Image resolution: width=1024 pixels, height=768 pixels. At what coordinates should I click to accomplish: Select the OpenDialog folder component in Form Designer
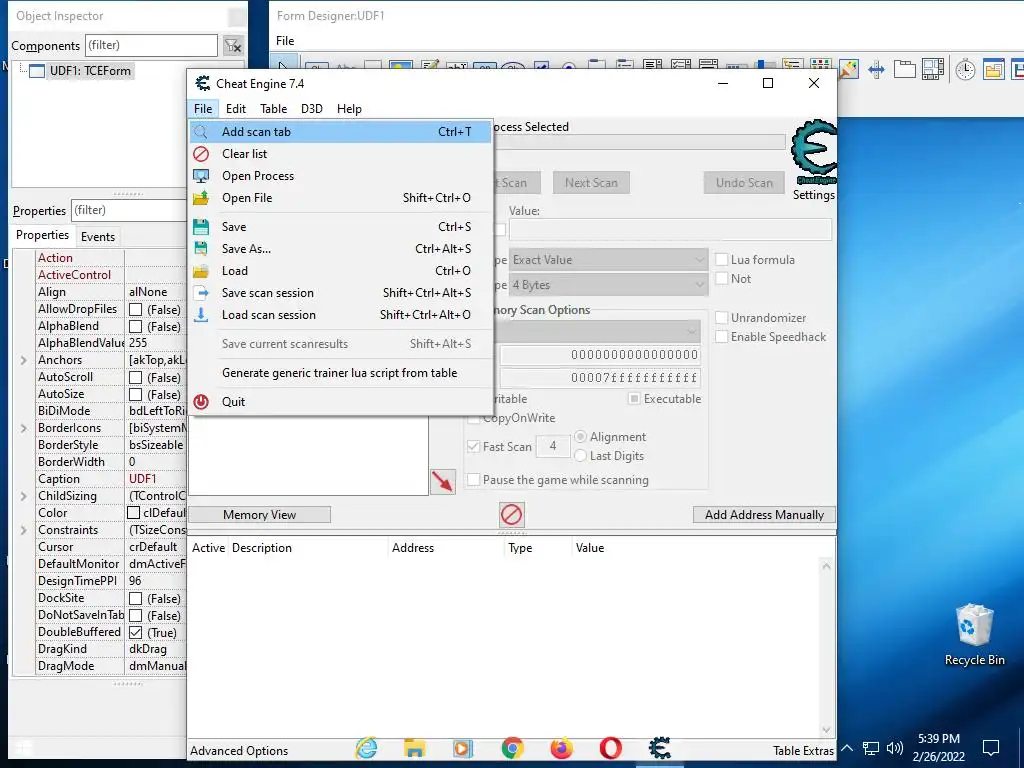tap(993, 69)
